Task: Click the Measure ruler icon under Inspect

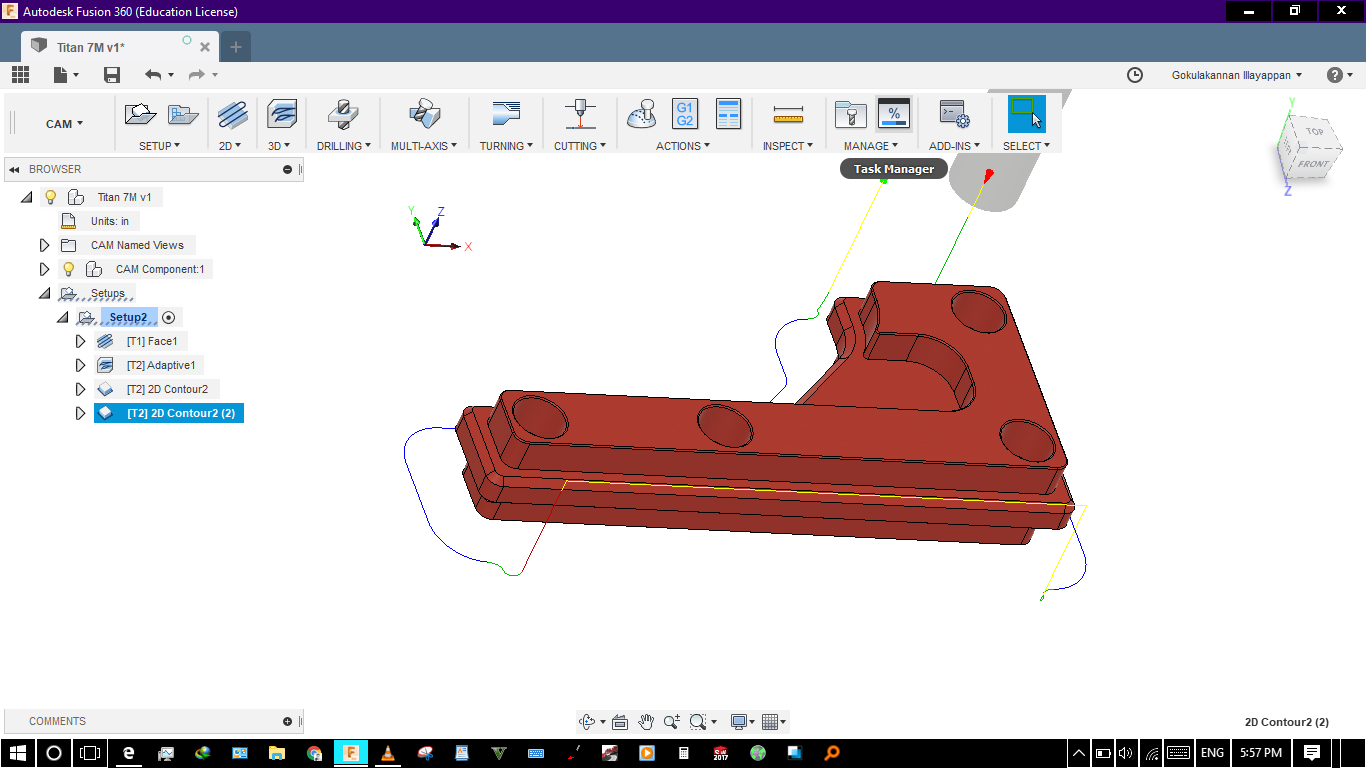Action: pyautogui.click(x=789, y=115)
